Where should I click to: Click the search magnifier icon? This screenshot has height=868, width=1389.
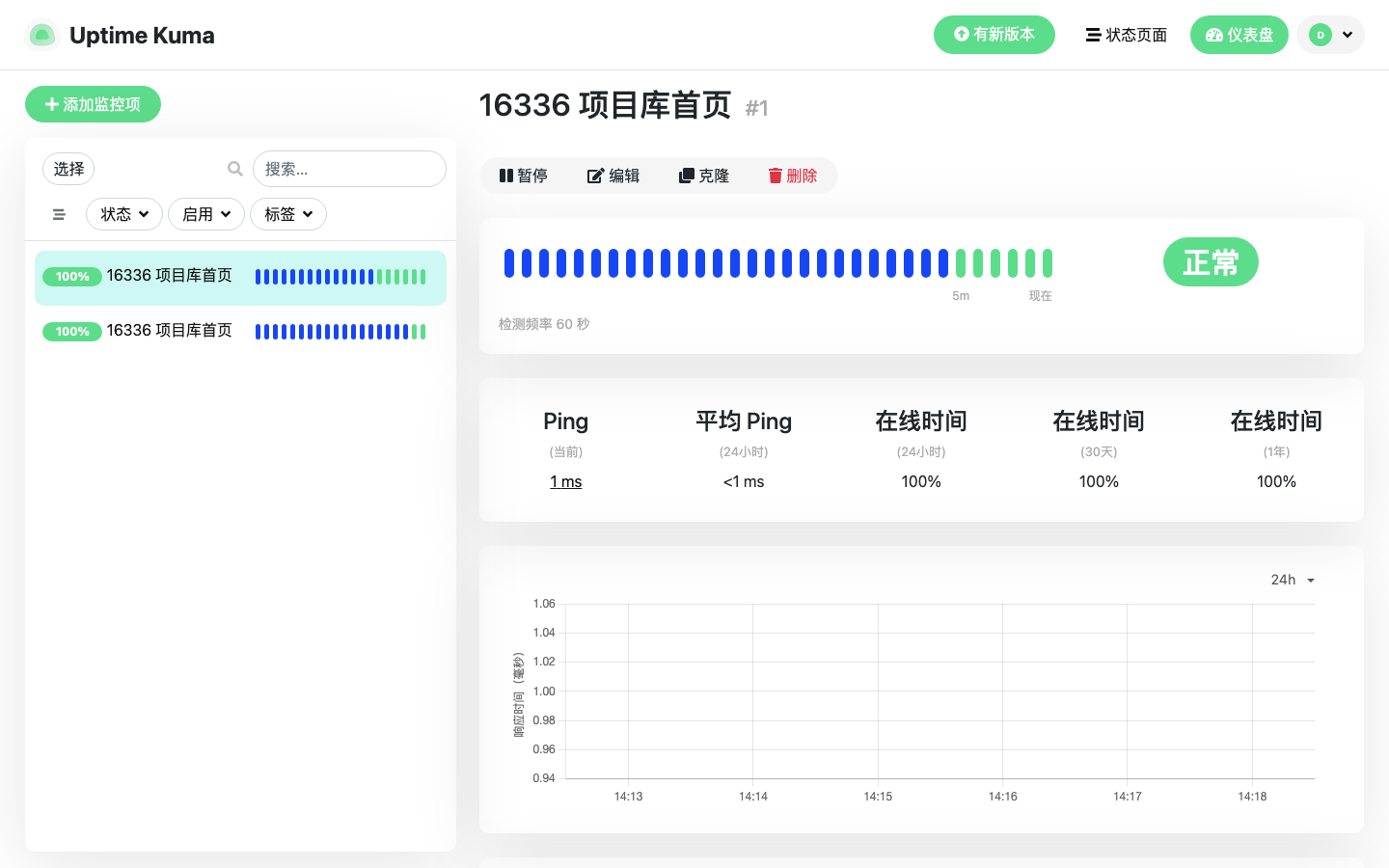[234, 169]
